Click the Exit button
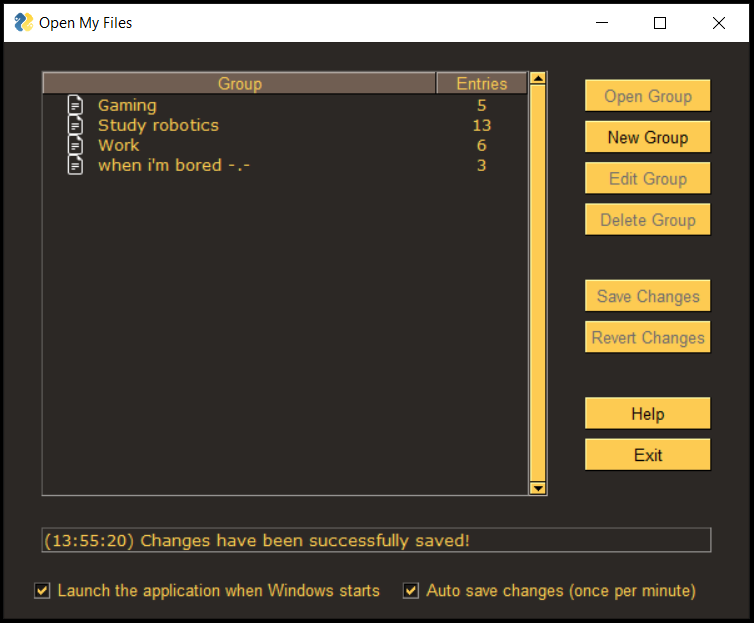 pos(647,455)
